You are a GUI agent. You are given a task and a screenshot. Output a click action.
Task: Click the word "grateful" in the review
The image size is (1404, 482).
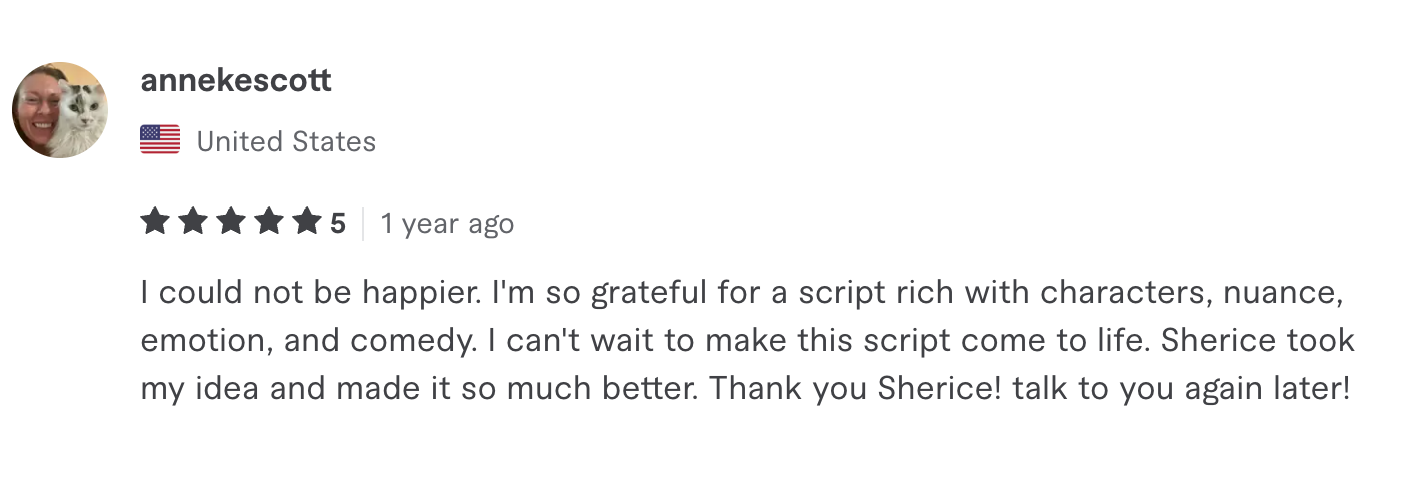point(653,294)
